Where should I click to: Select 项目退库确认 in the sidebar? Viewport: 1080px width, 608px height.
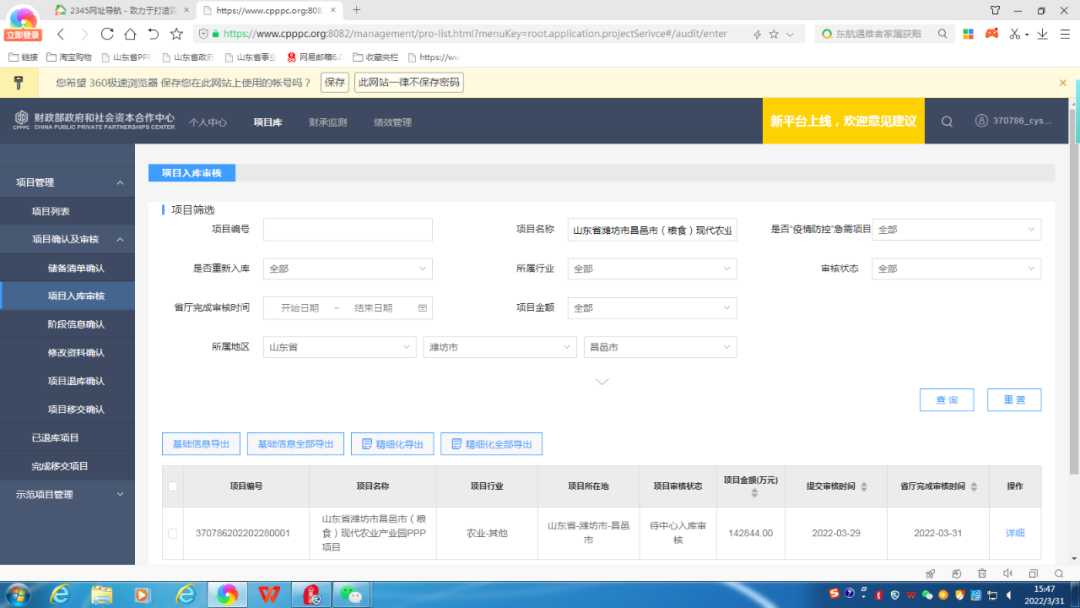[76, 381]
